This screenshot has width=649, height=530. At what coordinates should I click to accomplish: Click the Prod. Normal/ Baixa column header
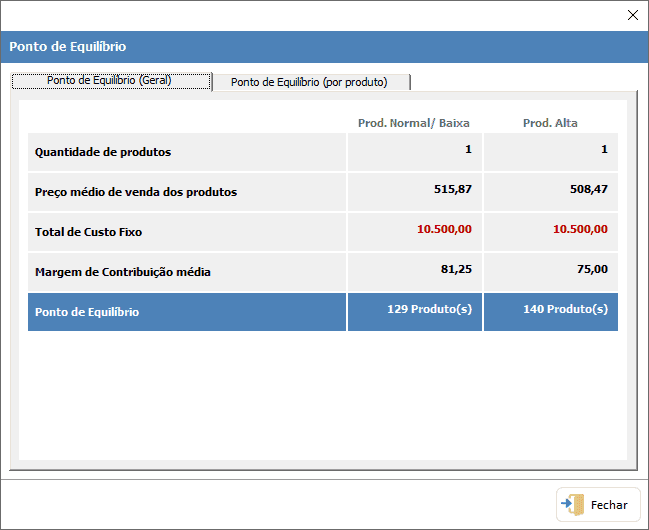[413, 123]
